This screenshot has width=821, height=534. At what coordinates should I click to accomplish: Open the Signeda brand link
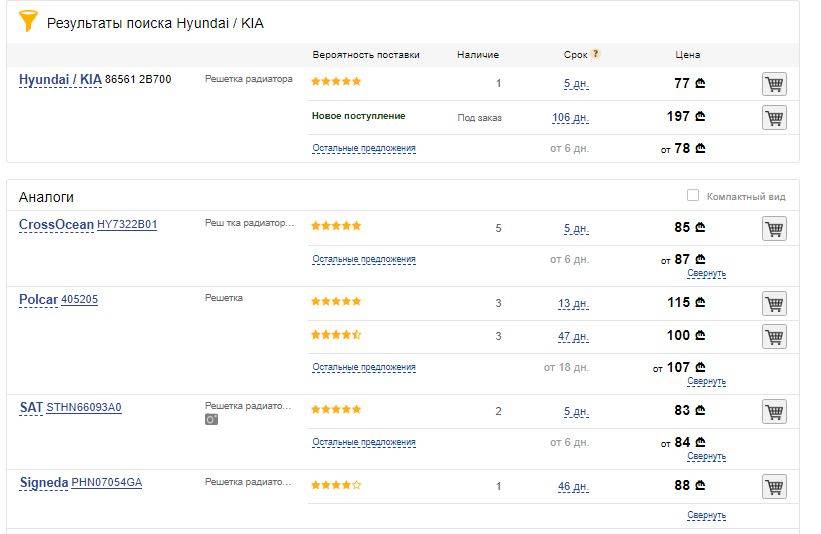coord(44,483)
